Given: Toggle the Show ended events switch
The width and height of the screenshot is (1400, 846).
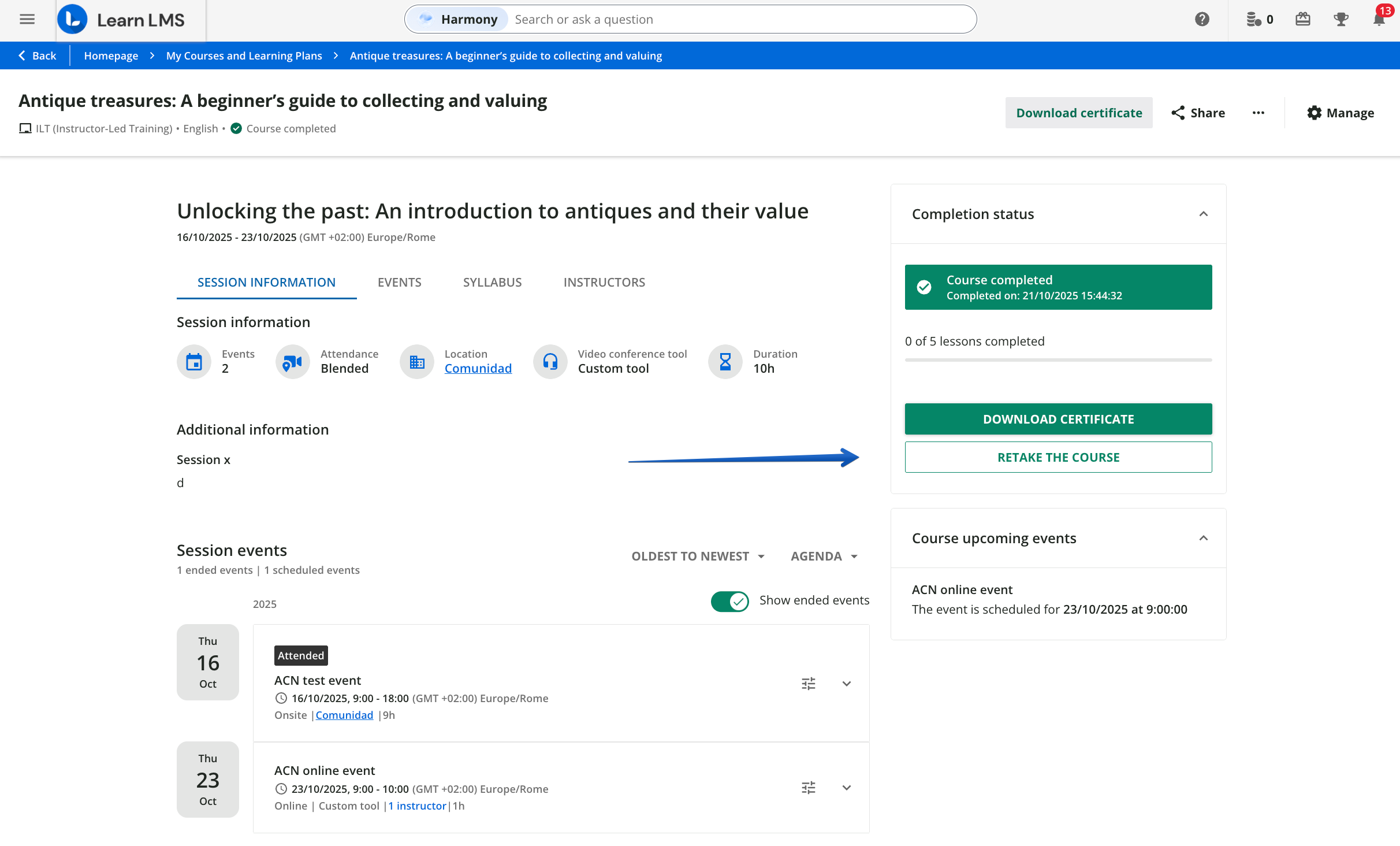Looking at the screenshot, I should tap(729, 601).
